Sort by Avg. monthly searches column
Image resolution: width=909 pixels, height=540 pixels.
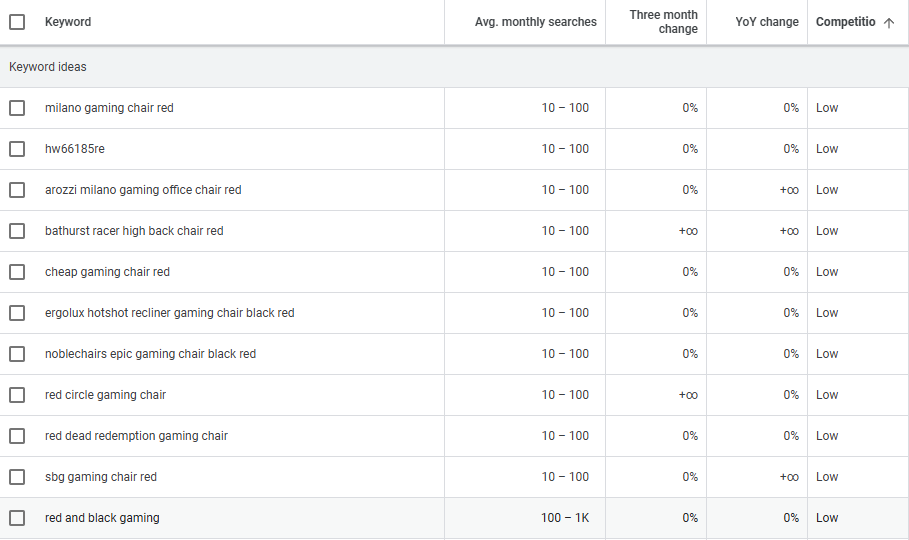point(535,22)
